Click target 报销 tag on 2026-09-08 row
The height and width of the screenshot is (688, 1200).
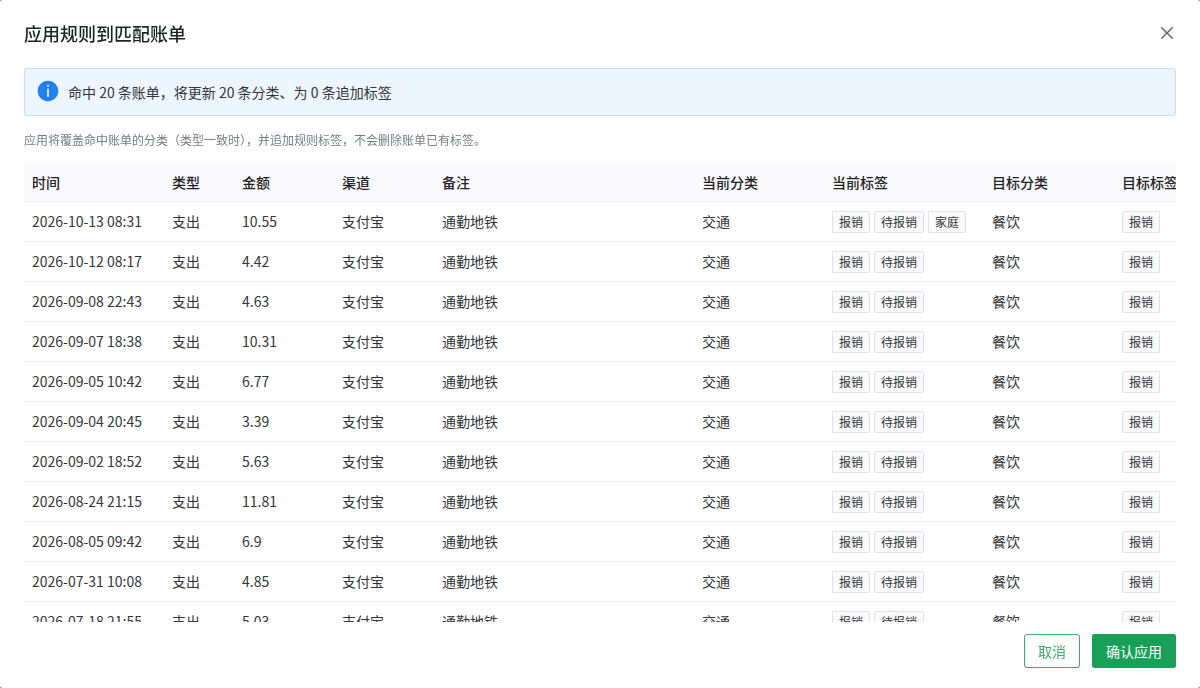pos(1141,302)
